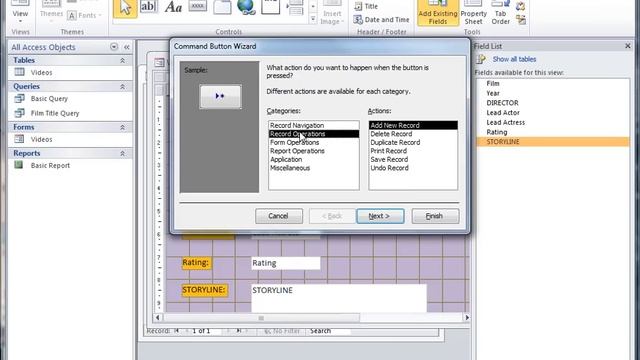Select the Text Box control tool
Screen dimensions: 640x360
tap(149, 6)
